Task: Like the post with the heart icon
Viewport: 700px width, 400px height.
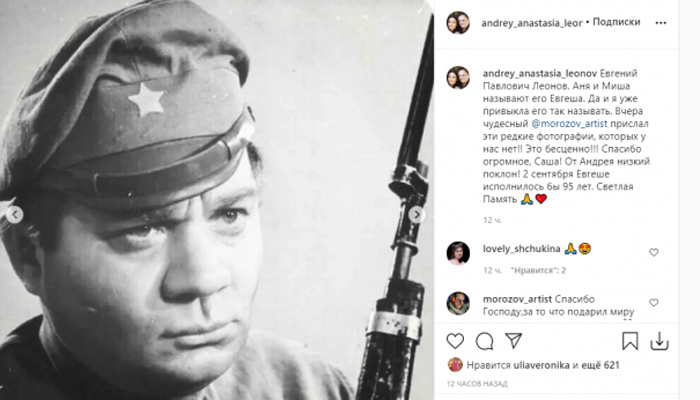Action: coord(455,341)
